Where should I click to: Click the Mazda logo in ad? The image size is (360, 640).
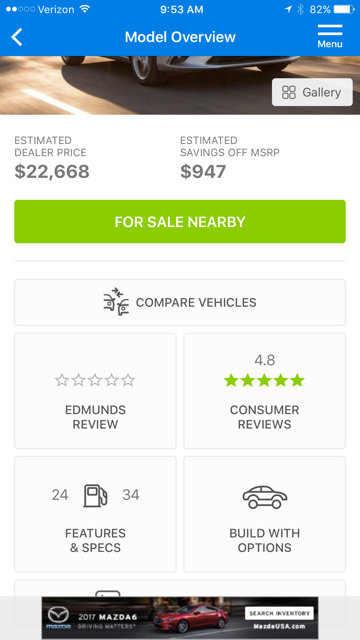point(58,618)
